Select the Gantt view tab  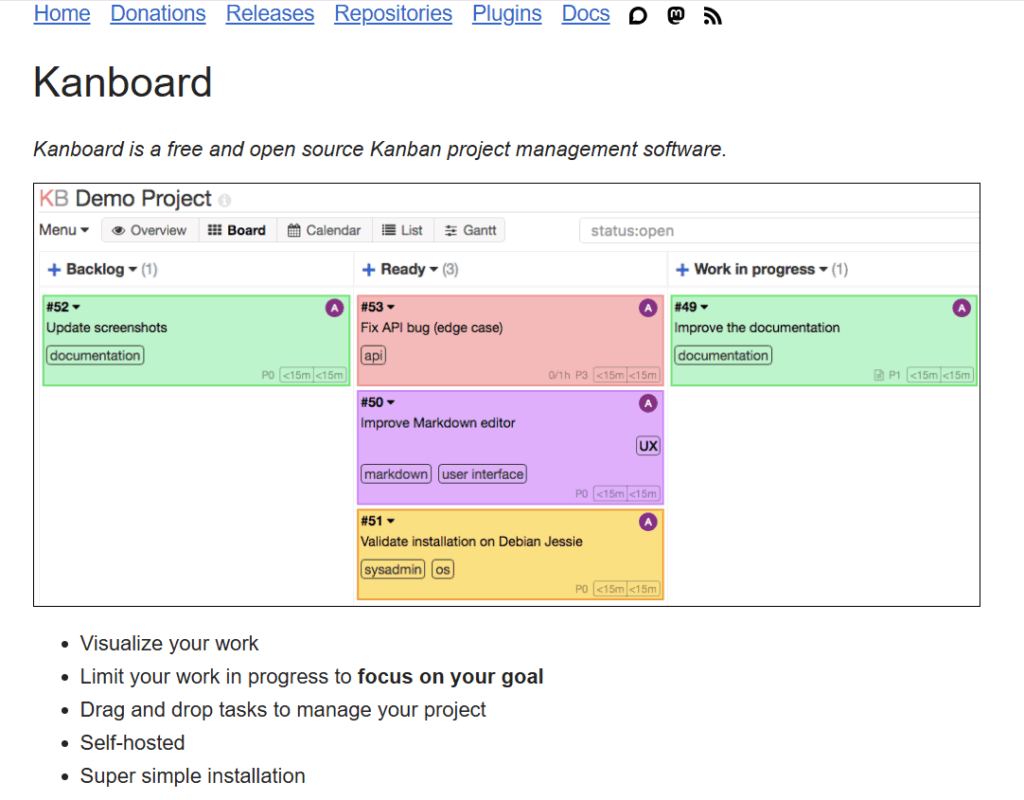tap(470, 230)
